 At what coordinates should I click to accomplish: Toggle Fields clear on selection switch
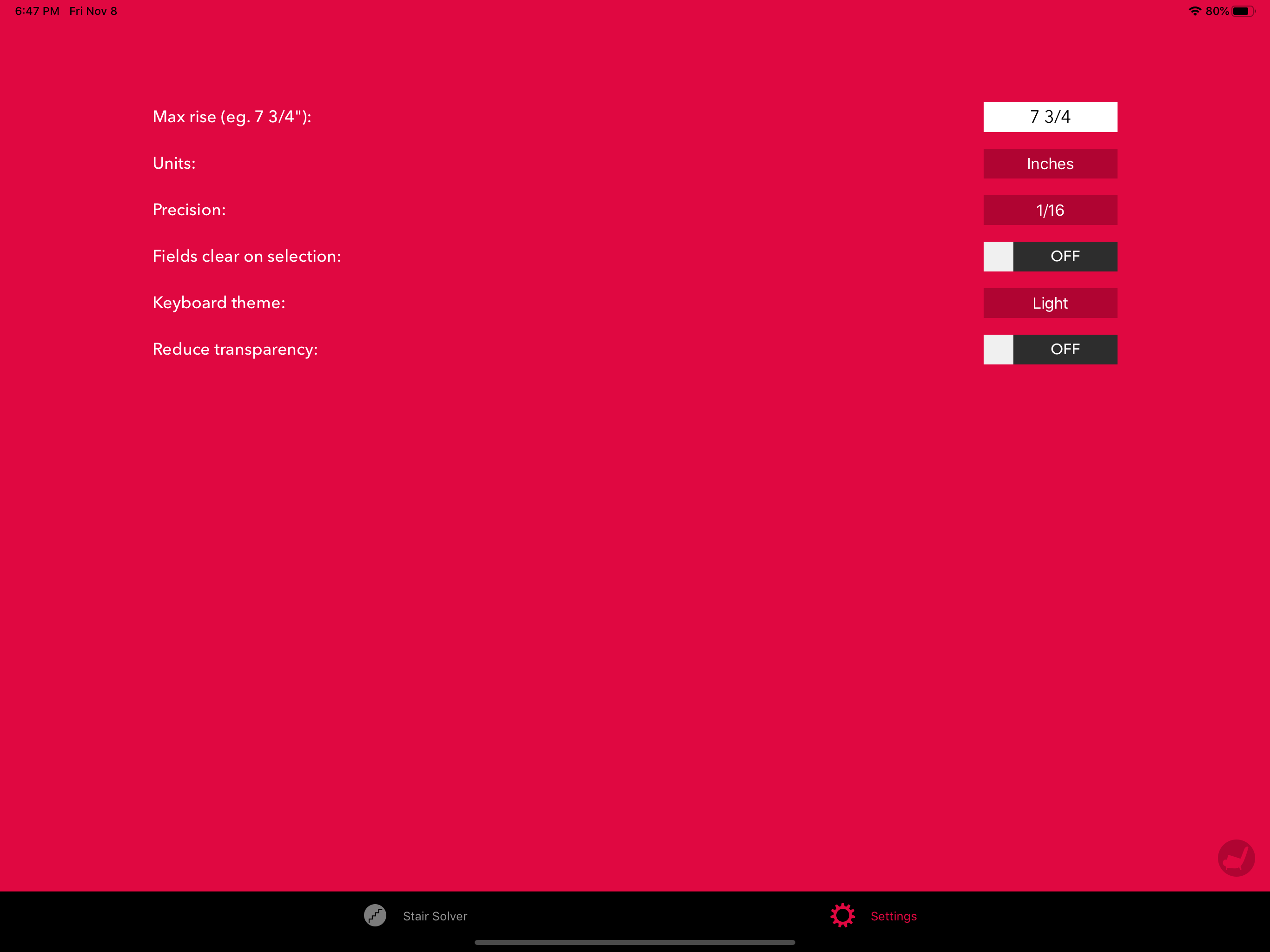(x=1050, y=257)
